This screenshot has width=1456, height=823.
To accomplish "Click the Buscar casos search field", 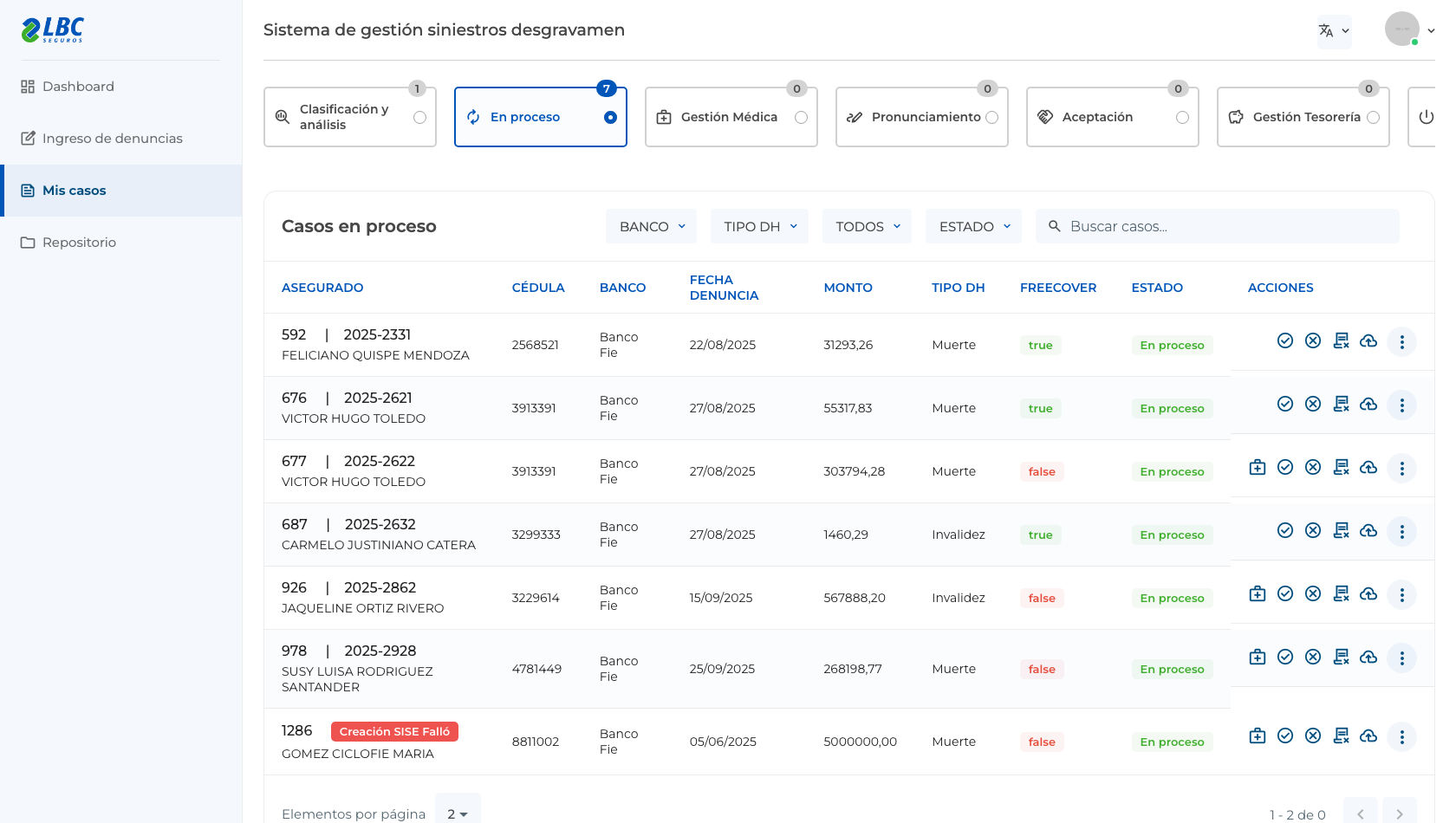I will click(x=1217, y=226).
